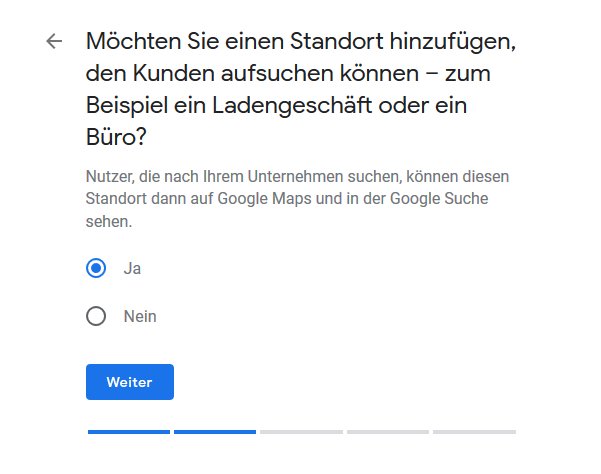Click the "Nein" option label
The width and height of the screenshot is (601, 474).
click(140, 317)
